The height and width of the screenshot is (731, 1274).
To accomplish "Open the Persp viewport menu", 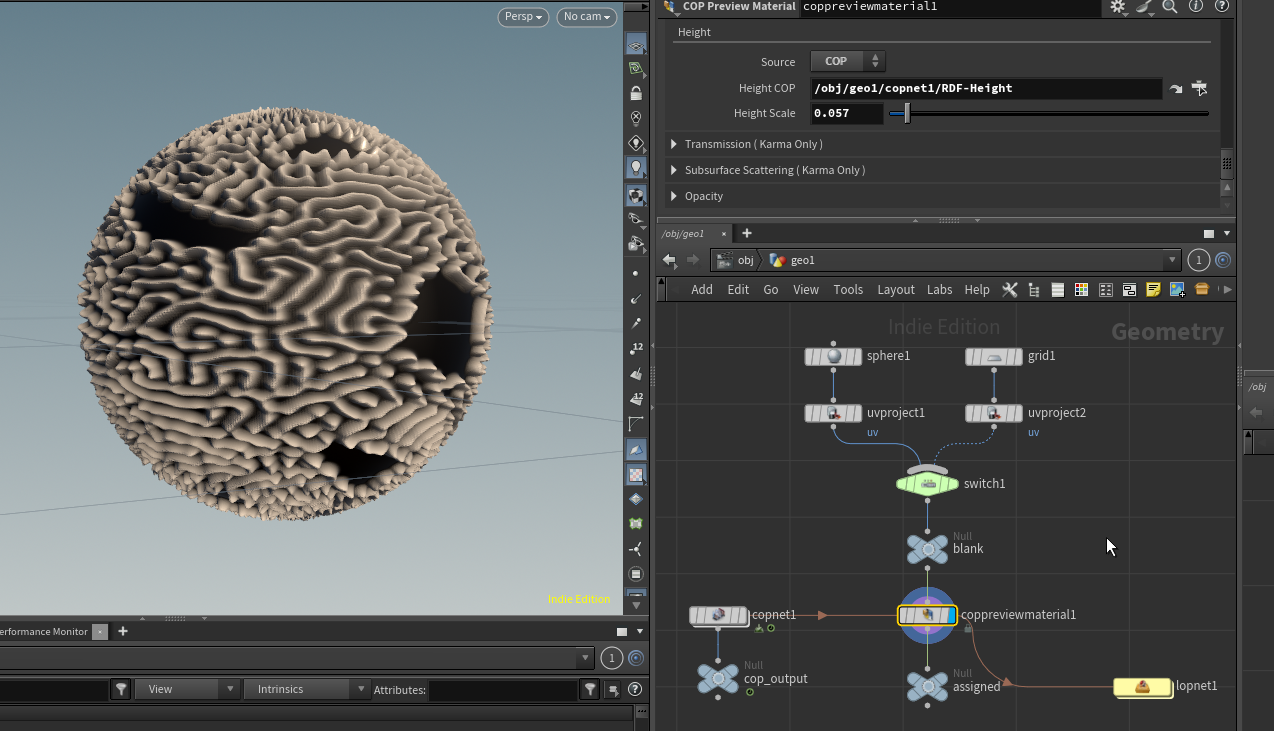I will 524,17.
